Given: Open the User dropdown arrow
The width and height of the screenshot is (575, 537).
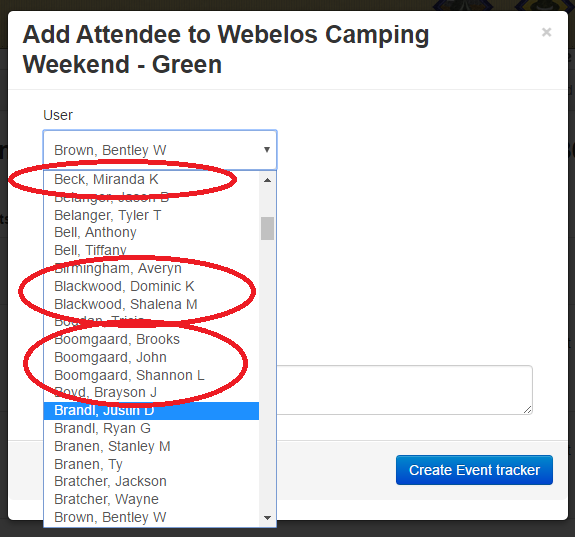Looking at the screenshot, I should click(x=267, y=150).
